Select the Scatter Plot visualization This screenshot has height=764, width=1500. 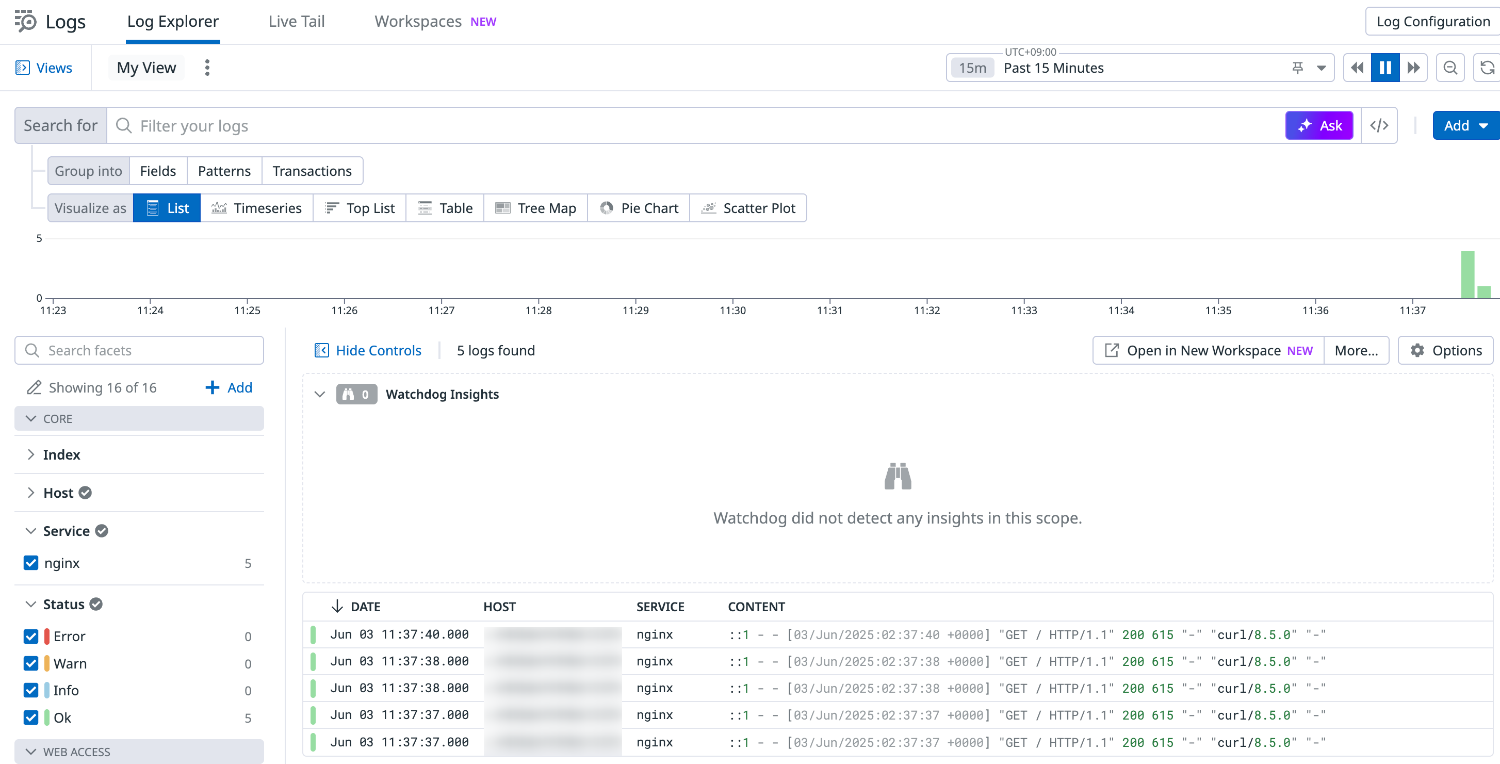(x=748, y=208)
